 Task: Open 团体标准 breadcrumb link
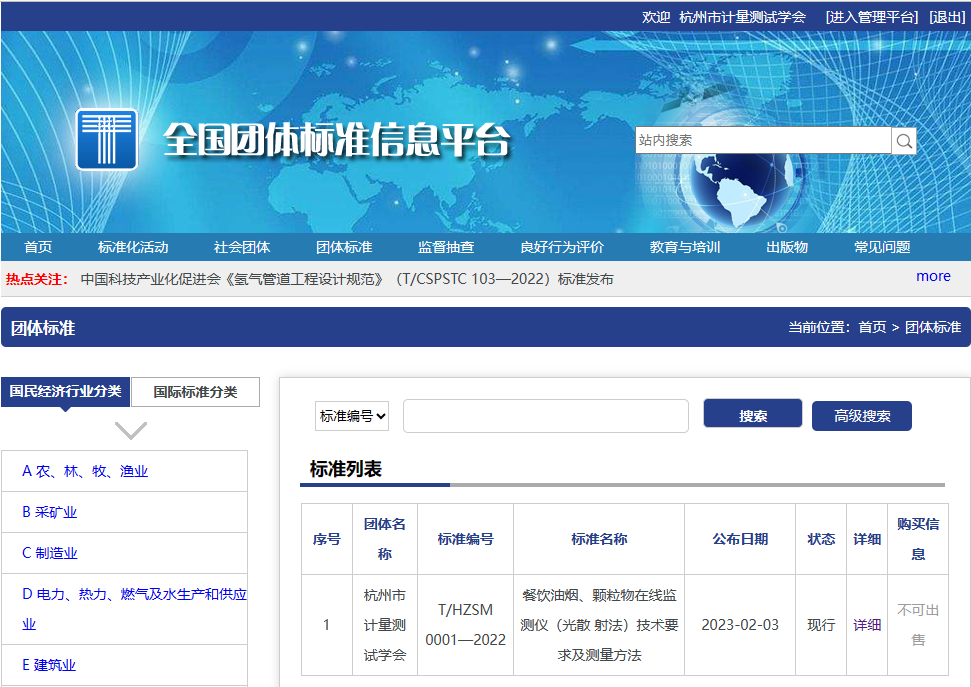[933, 327]
